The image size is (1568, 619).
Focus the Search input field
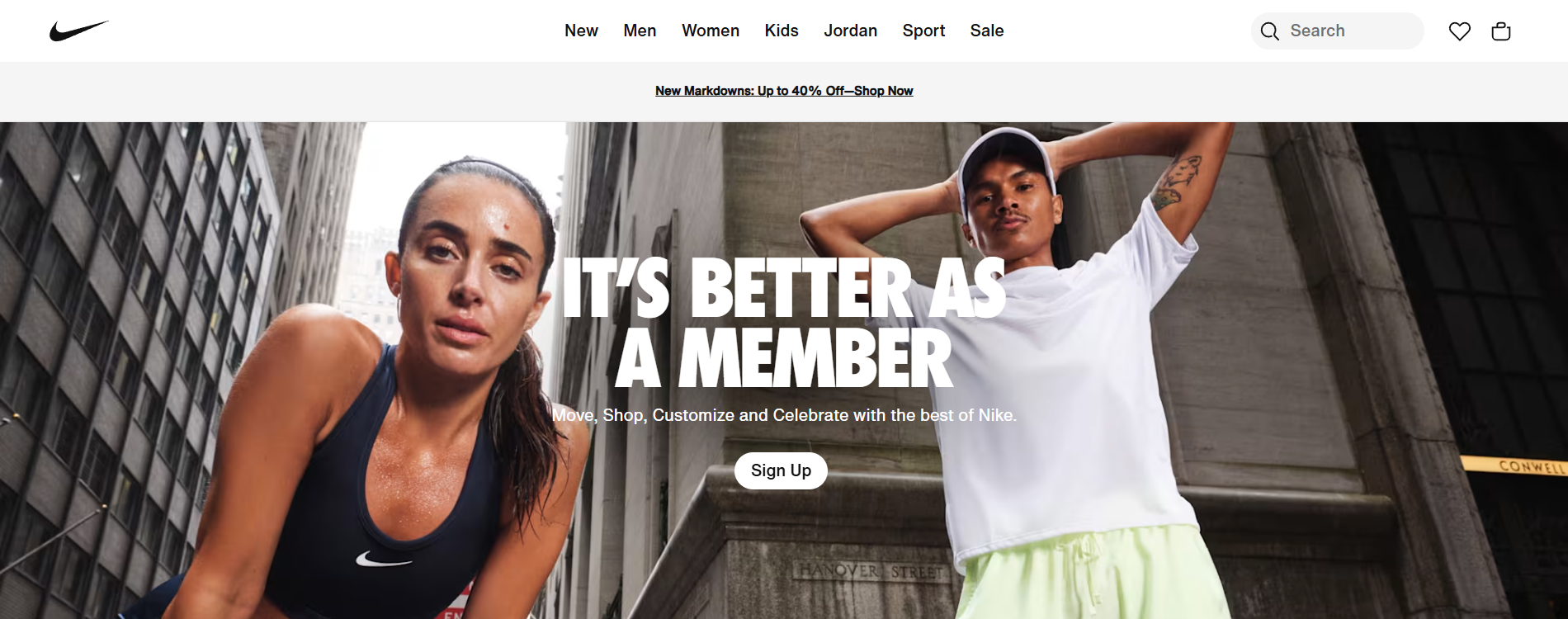(1337, 31)
